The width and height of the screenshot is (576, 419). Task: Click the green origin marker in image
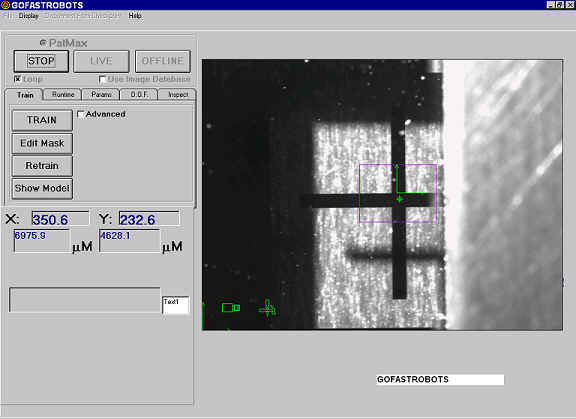(x=400, y=199)
